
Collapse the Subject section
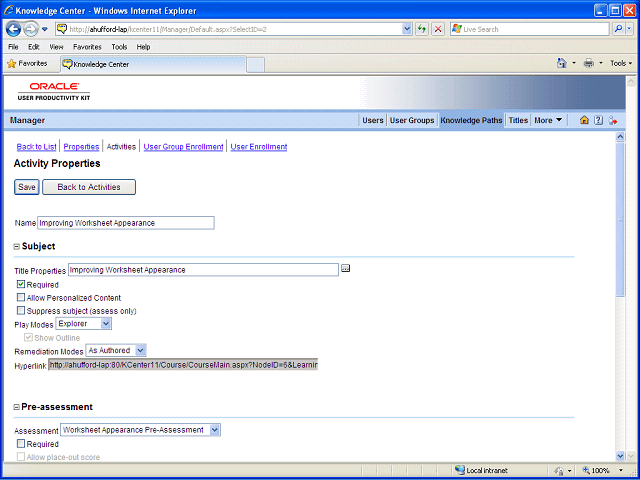17,247
